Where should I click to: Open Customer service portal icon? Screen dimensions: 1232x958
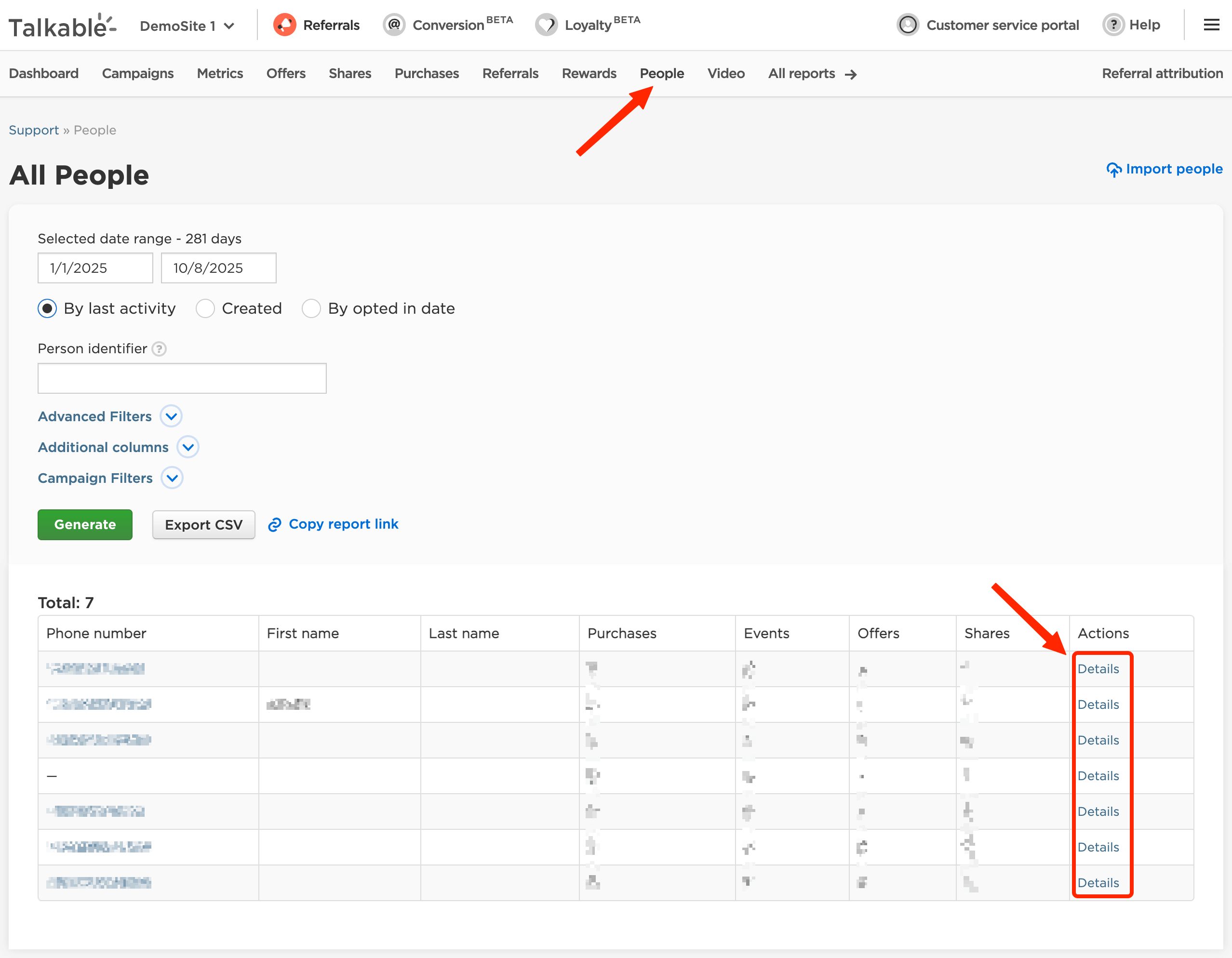point(908,25)
